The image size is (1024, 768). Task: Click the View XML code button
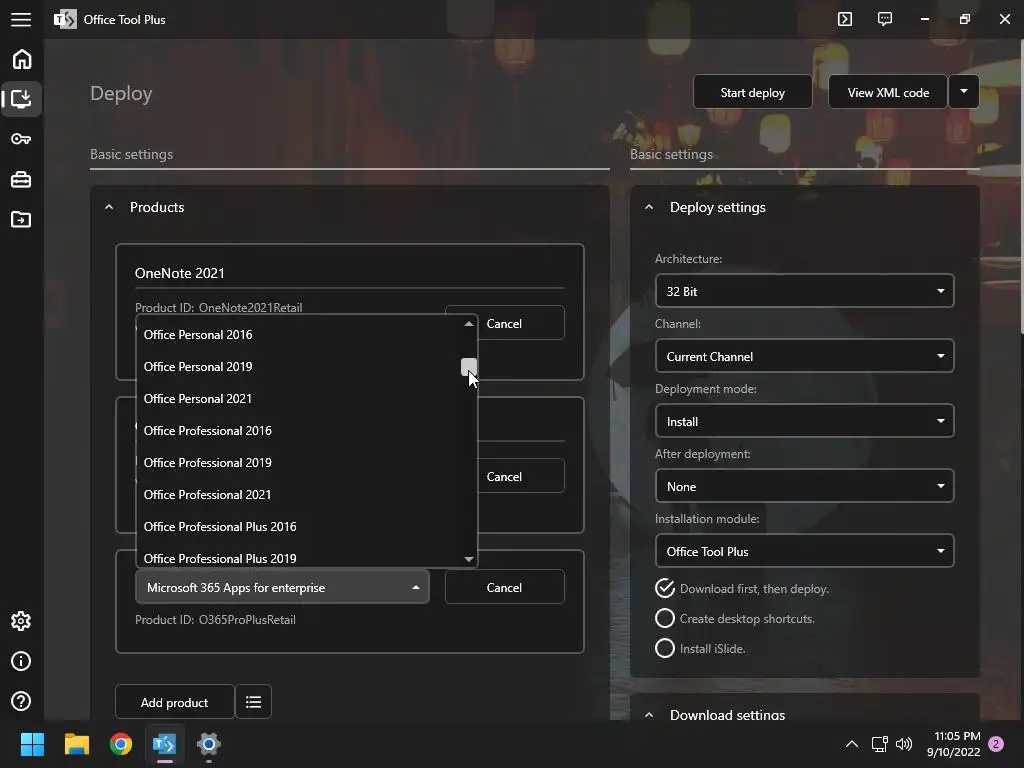click(x=888, y=92)
